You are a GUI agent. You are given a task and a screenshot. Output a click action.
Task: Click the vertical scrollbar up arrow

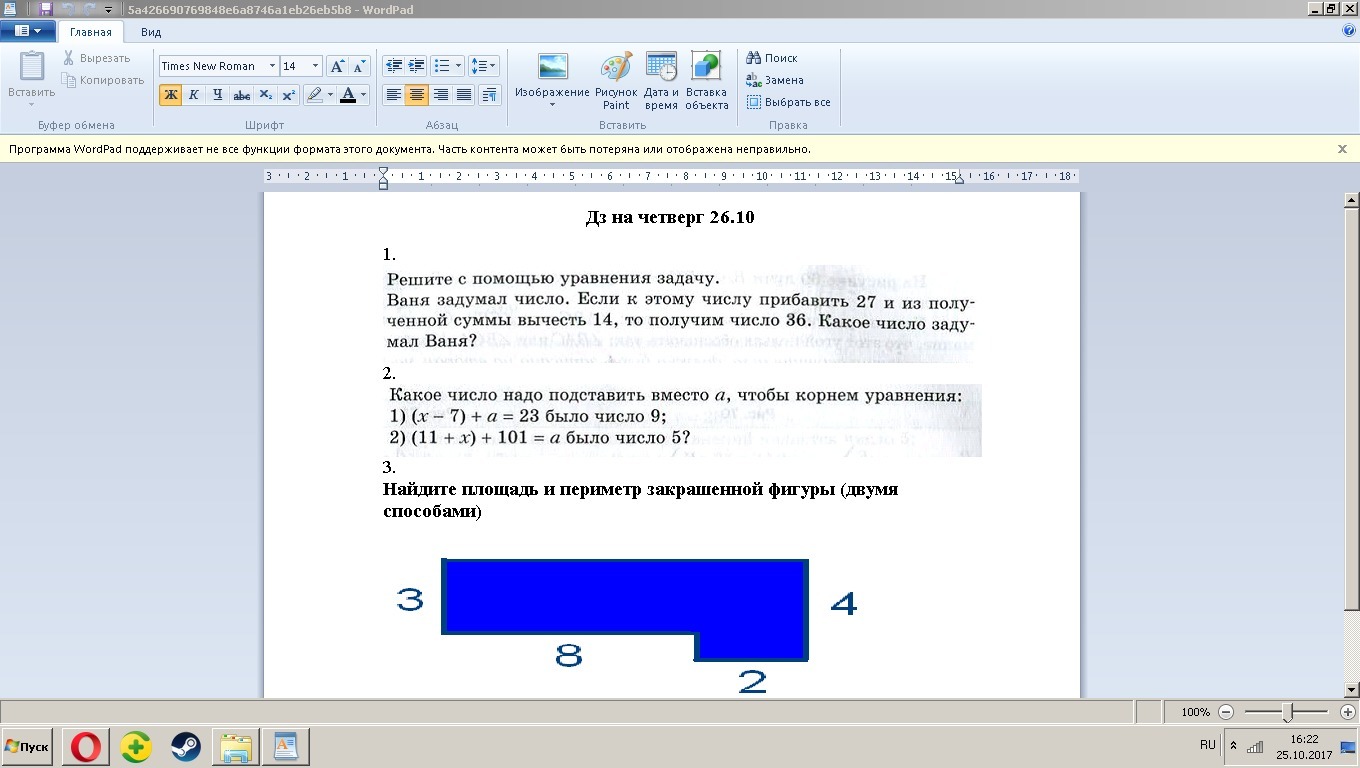[1351, 201]
